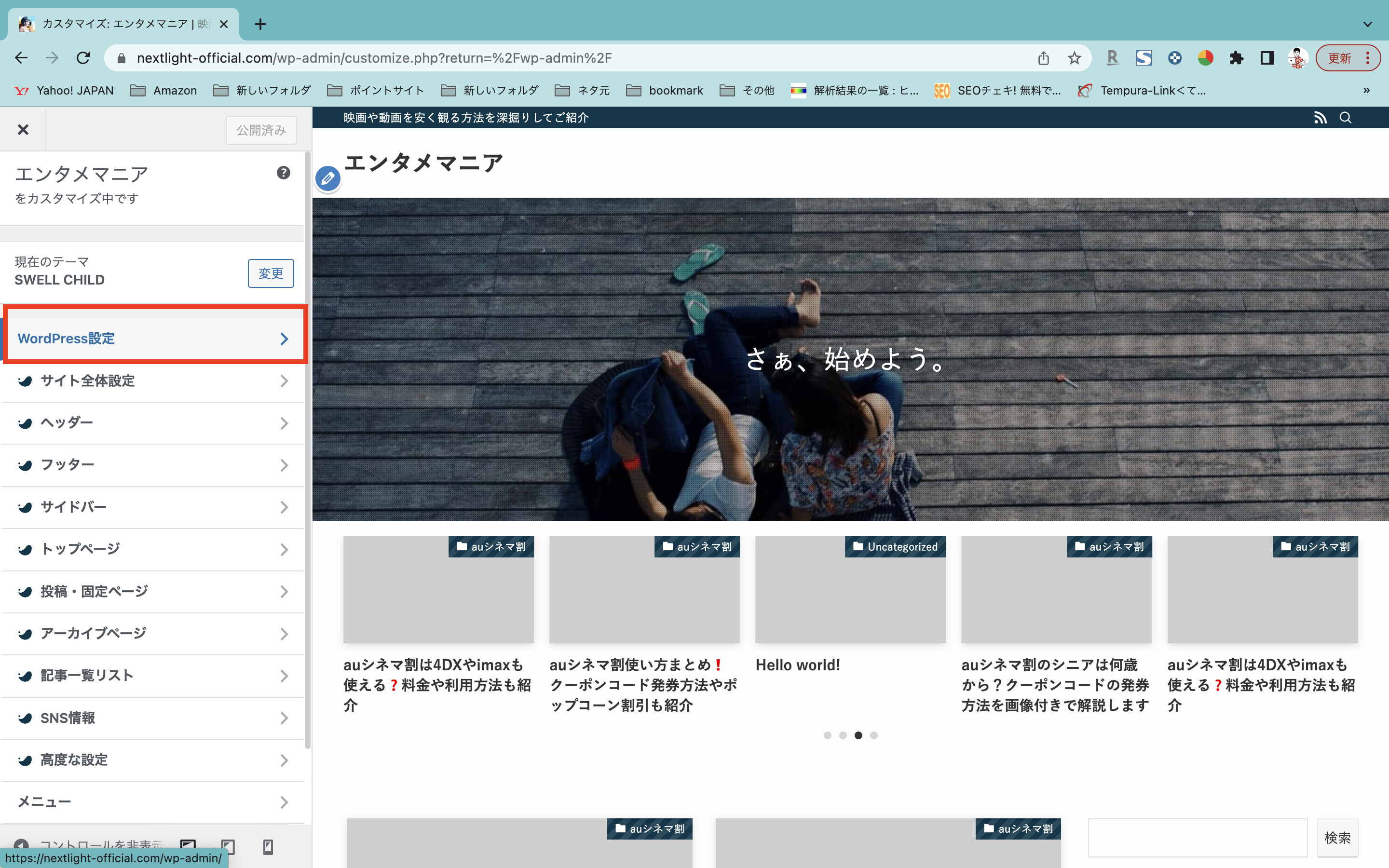Image resolution: width=1389 pixels, height=868 pixels.
Task: Go forward with the browser forward arrow
Action: (52, 58)
